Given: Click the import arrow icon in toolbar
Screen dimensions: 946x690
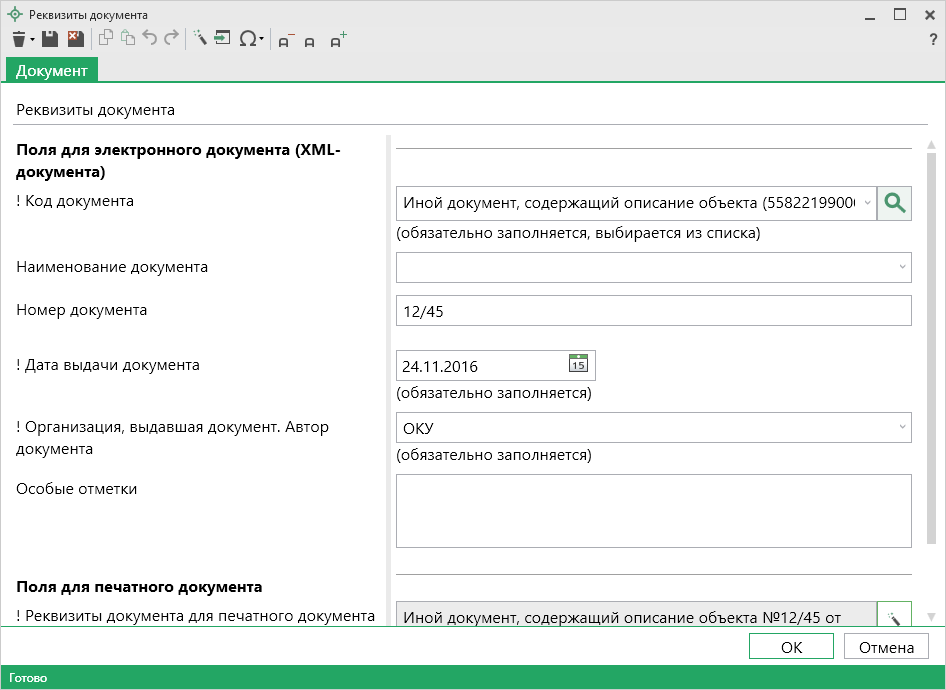Looking at the screenshot, I should 222,39.
